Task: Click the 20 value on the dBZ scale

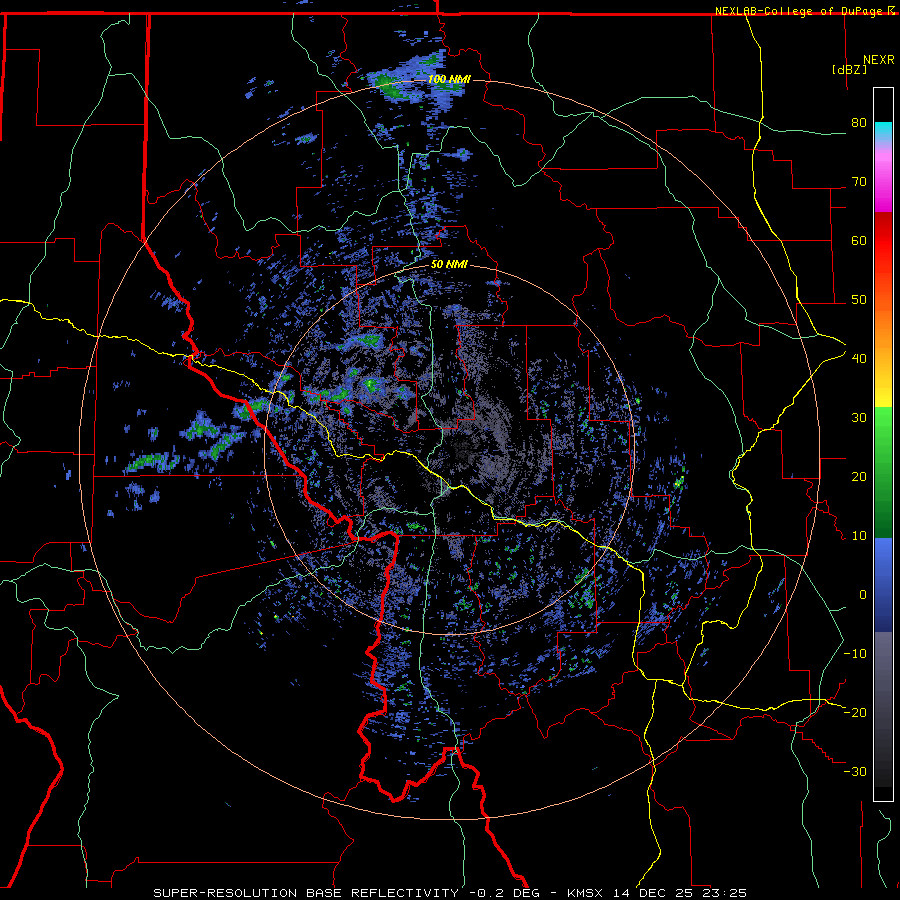Action: (859, 476)
